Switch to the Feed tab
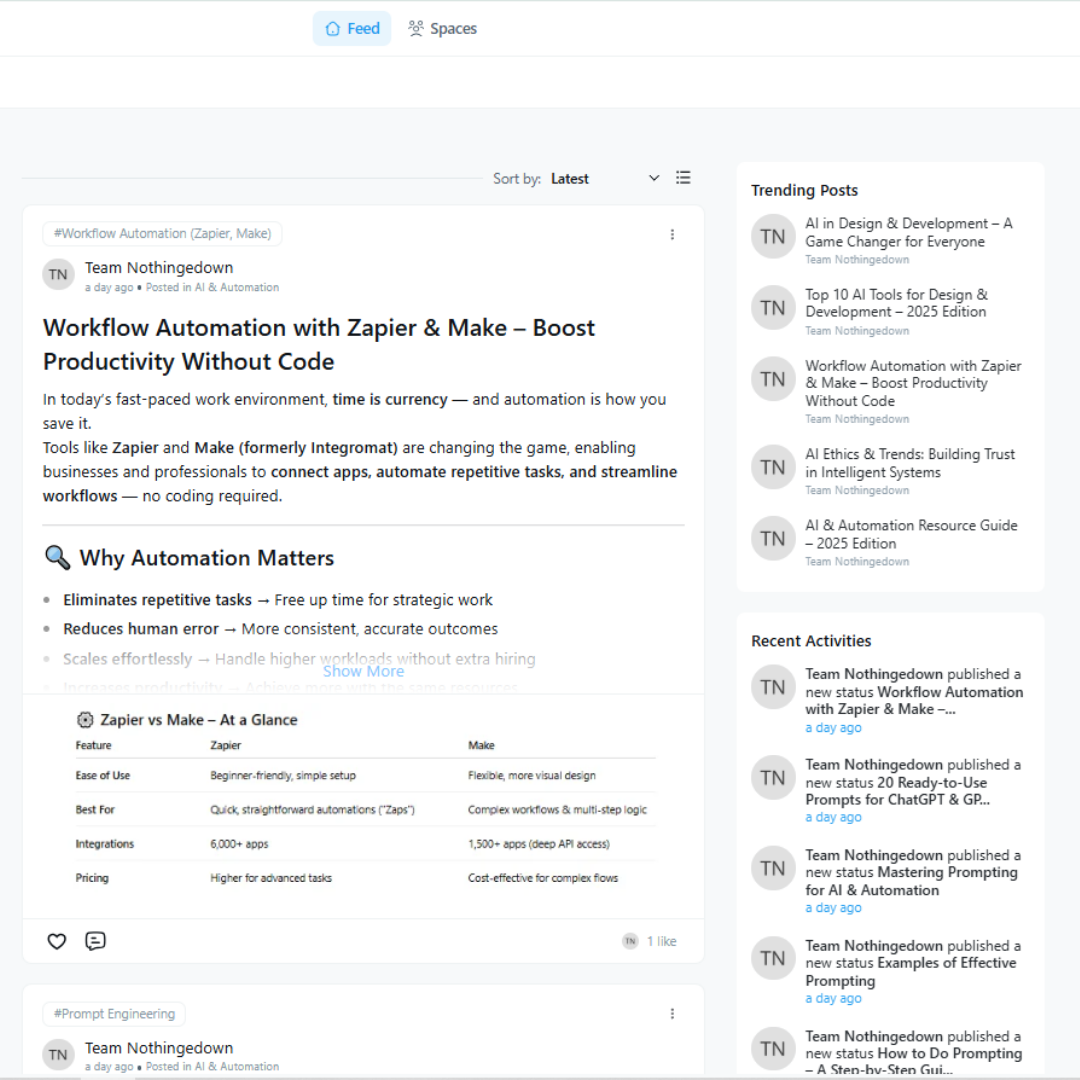Viewport: 1080px width, 1080px height. point(352,29)
